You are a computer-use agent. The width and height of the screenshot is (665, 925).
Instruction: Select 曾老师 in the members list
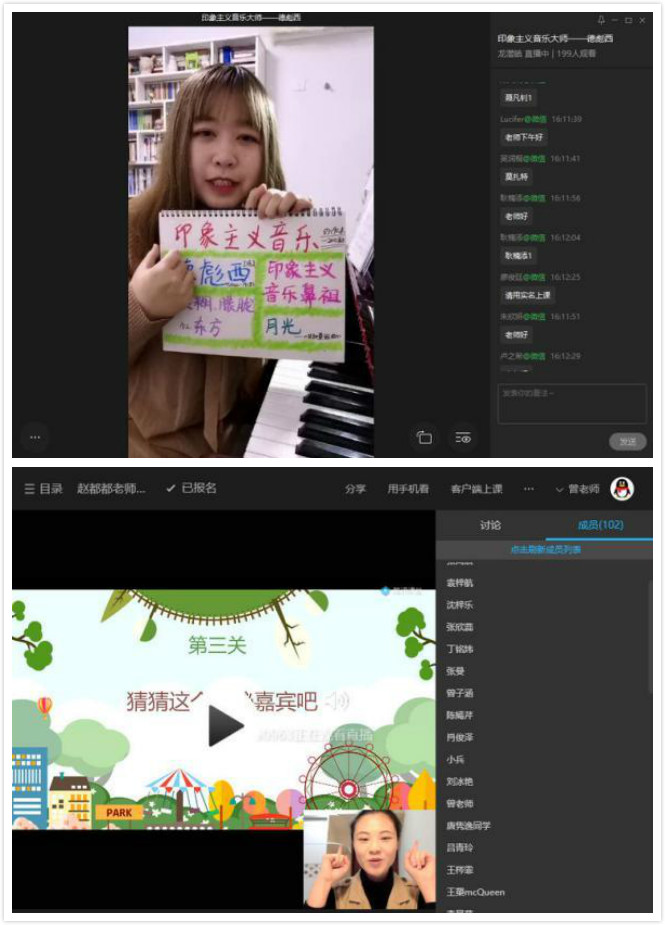click(459, 803)
